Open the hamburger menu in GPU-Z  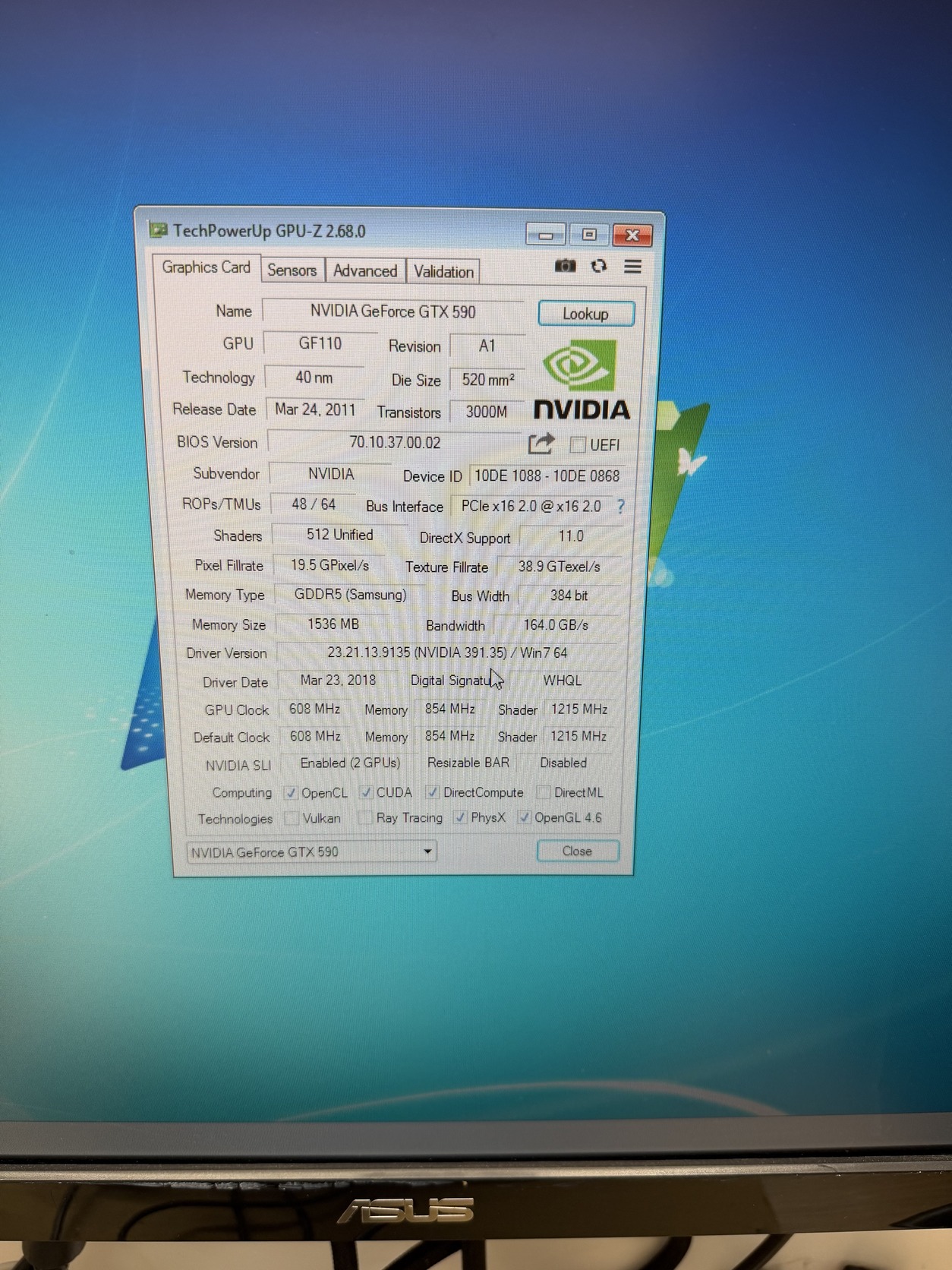(x=632, y=267)
